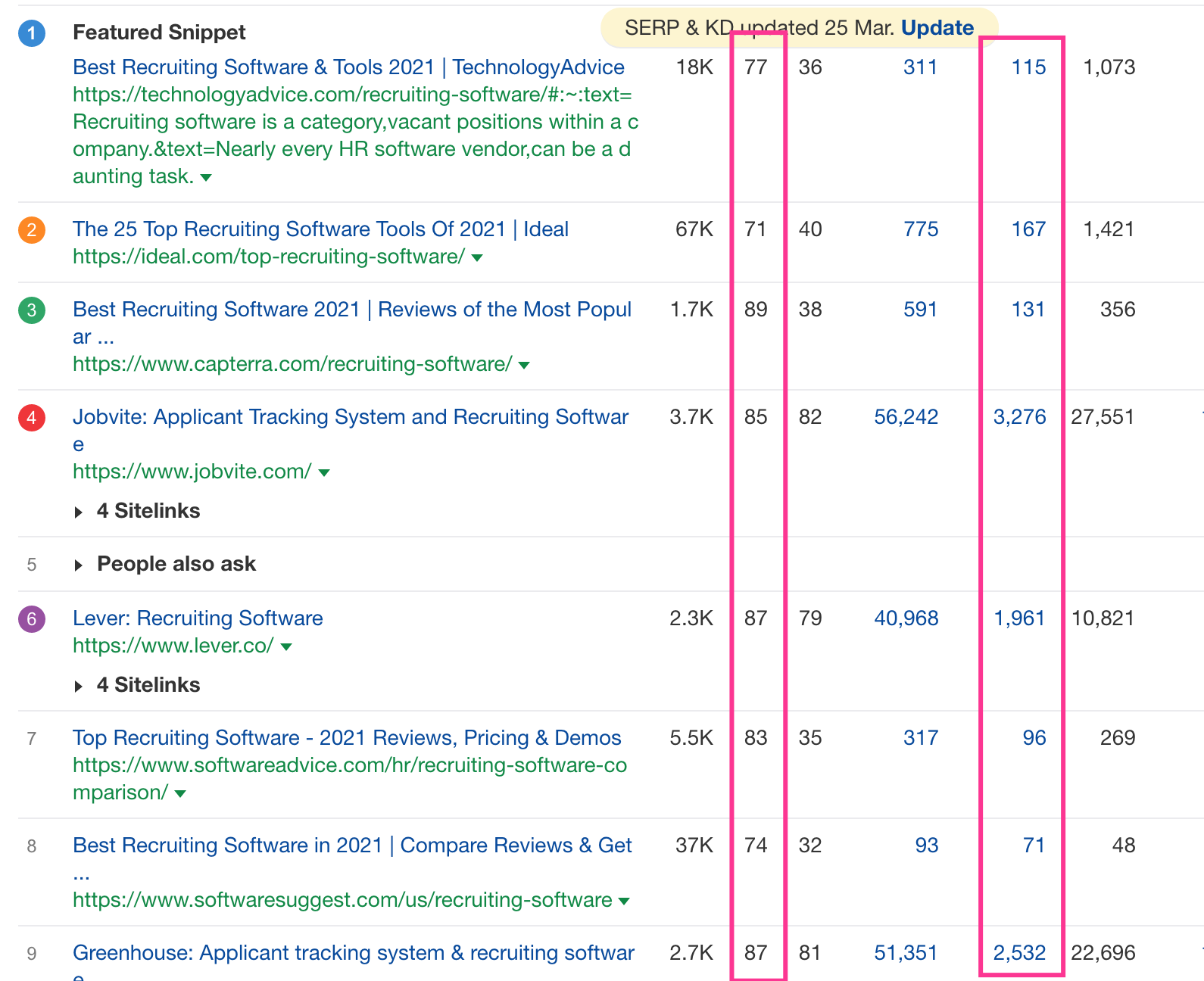Viewport: 1204px width, 981px height.
Task: Open the Lever: Recruiting Software title
Action: [x=198, y=618]
